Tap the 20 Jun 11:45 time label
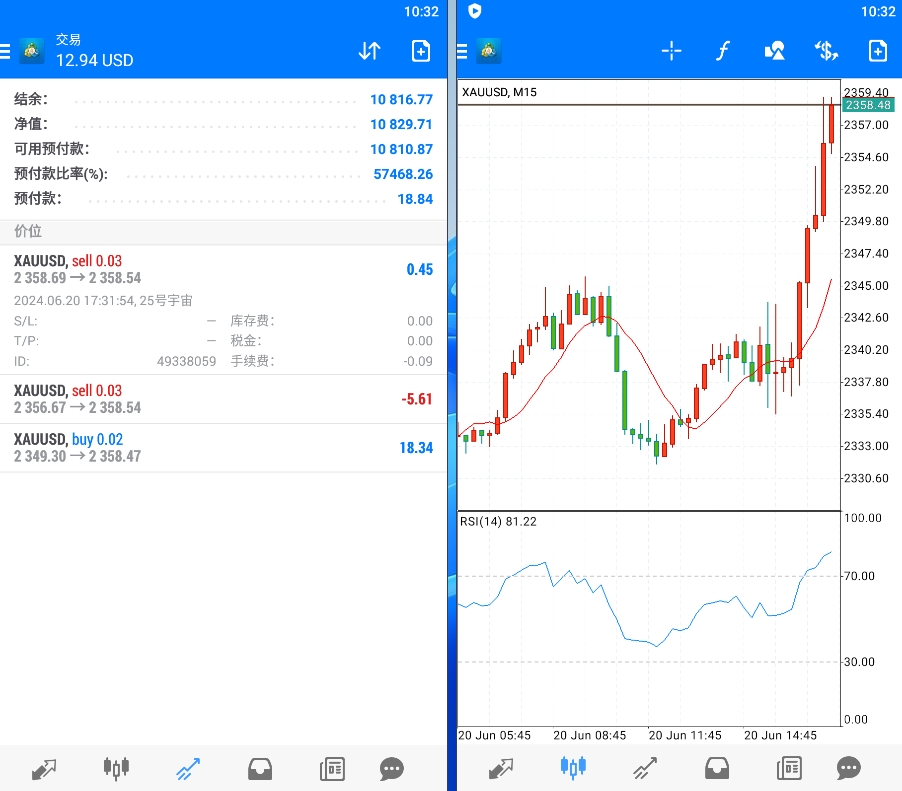The width and height of the screenshot is (902, 791). click(685, 735)
